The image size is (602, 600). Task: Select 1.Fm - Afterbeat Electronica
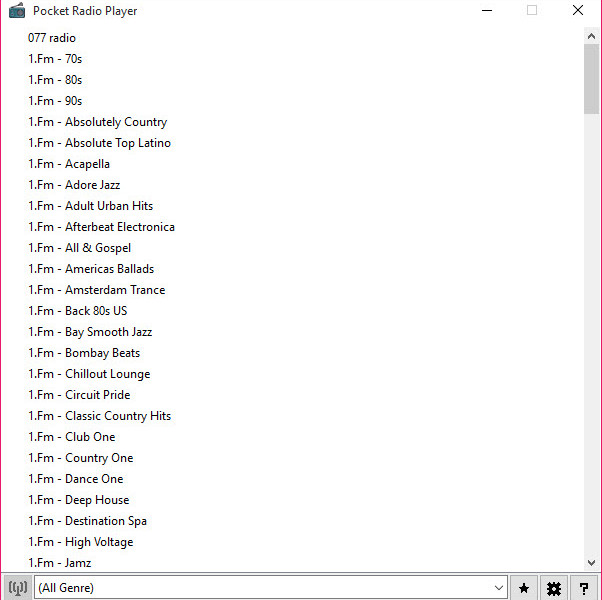click(101, 227)
